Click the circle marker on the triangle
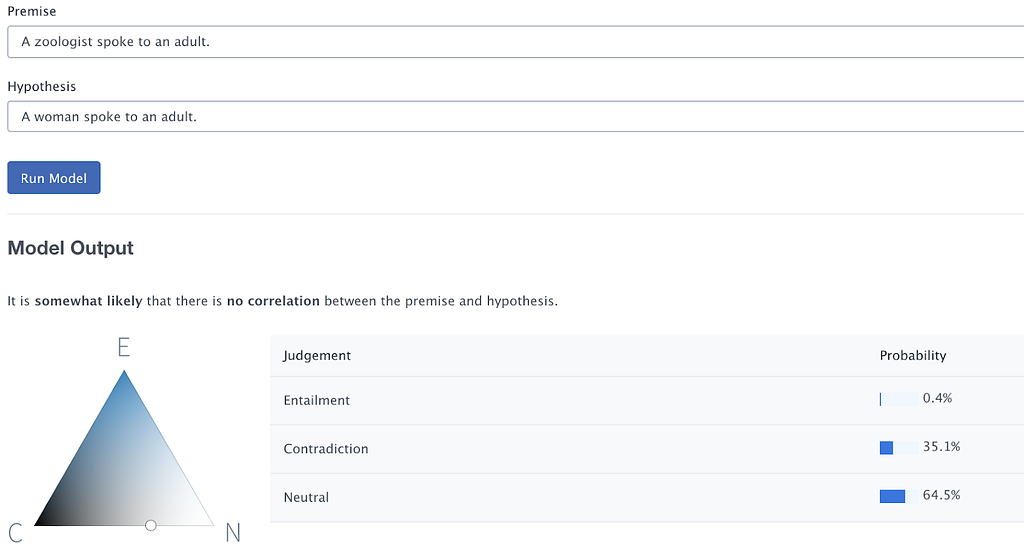The image size is (1024, 560). pyautogui.click(x=151, y=525)
